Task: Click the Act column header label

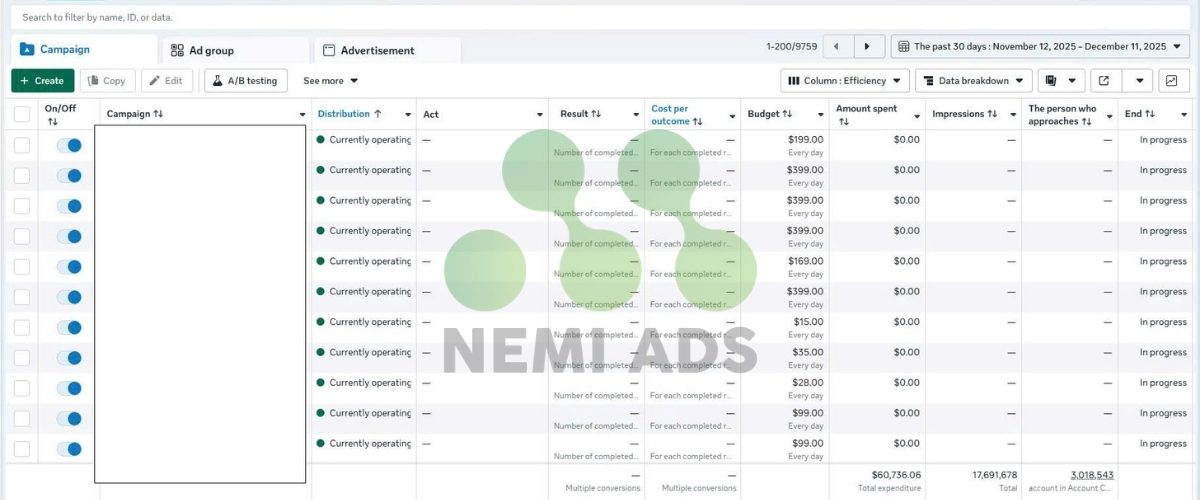Action: pos(431,114)
